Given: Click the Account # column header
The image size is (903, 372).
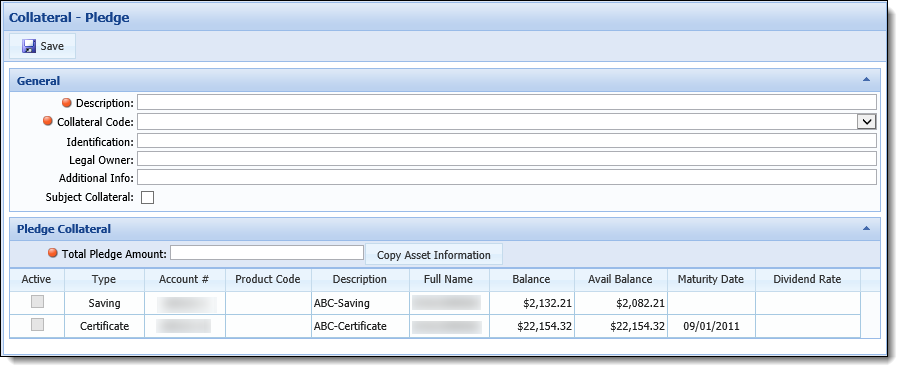Looking at the screenshot, I should pyautogui.click(x=184, y=279).
